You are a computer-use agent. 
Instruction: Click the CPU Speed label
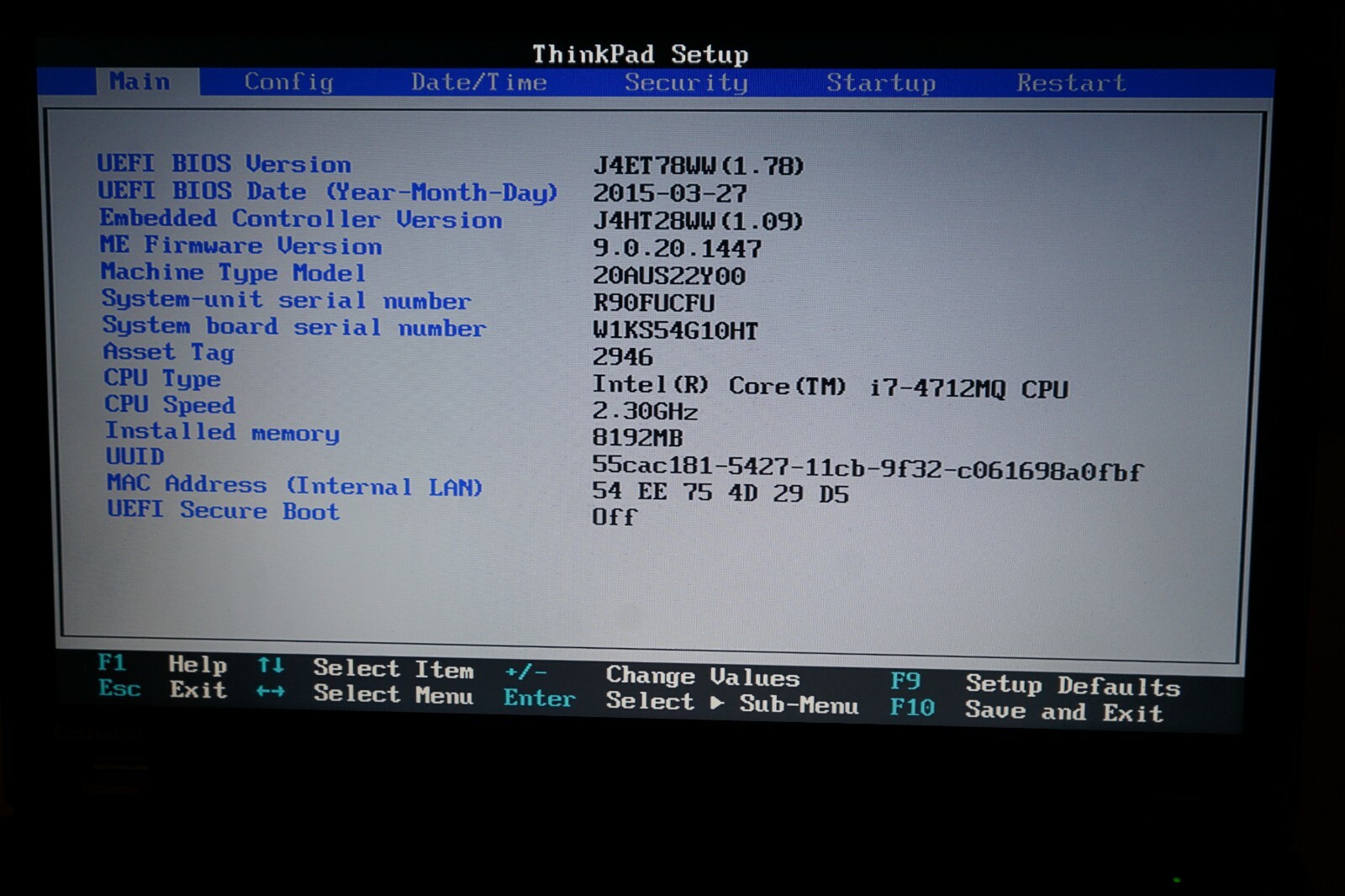[170, 405]
